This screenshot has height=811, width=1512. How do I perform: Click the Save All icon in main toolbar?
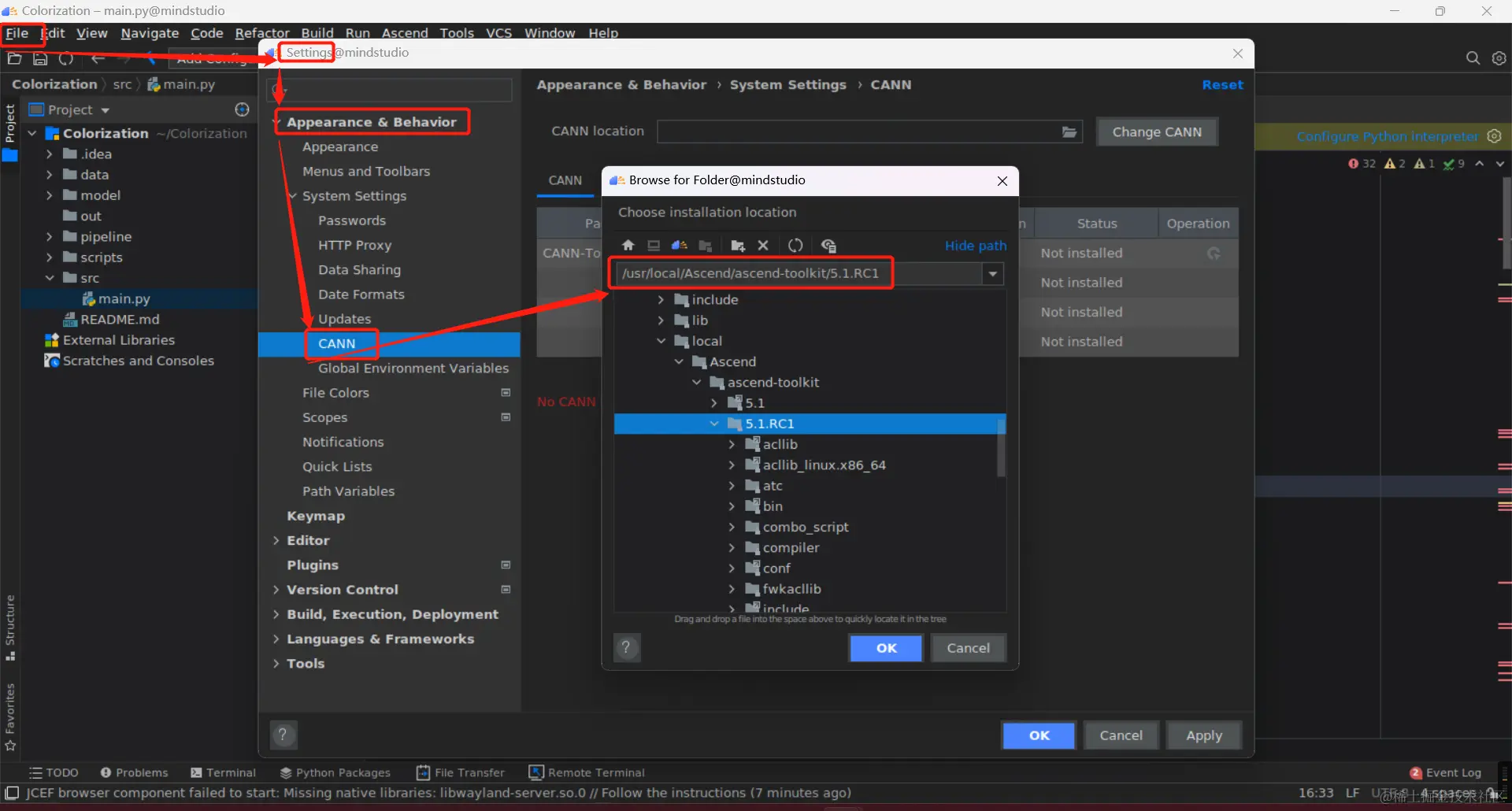[x=40, y=58]
